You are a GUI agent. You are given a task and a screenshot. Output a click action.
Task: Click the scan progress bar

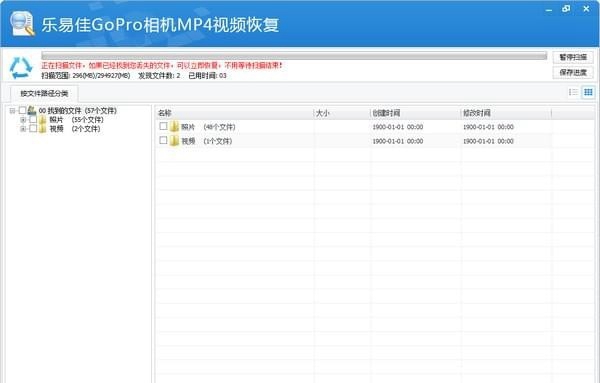click(x=294, y=56)
